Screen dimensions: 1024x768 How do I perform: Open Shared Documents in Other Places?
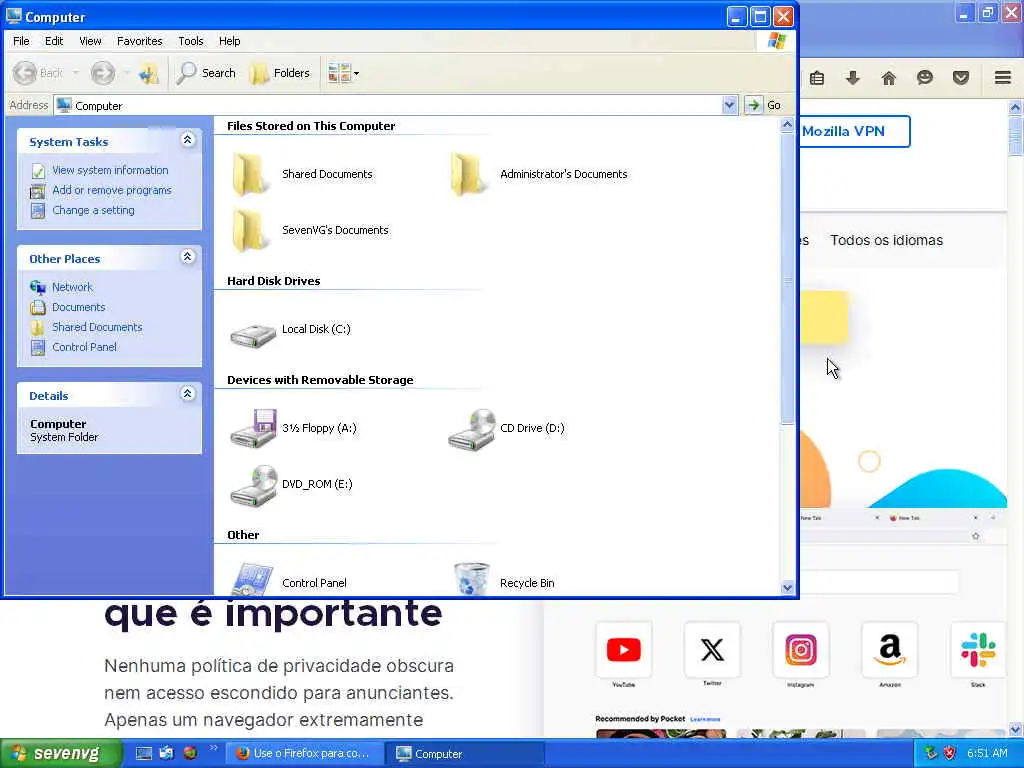[97, 327]
